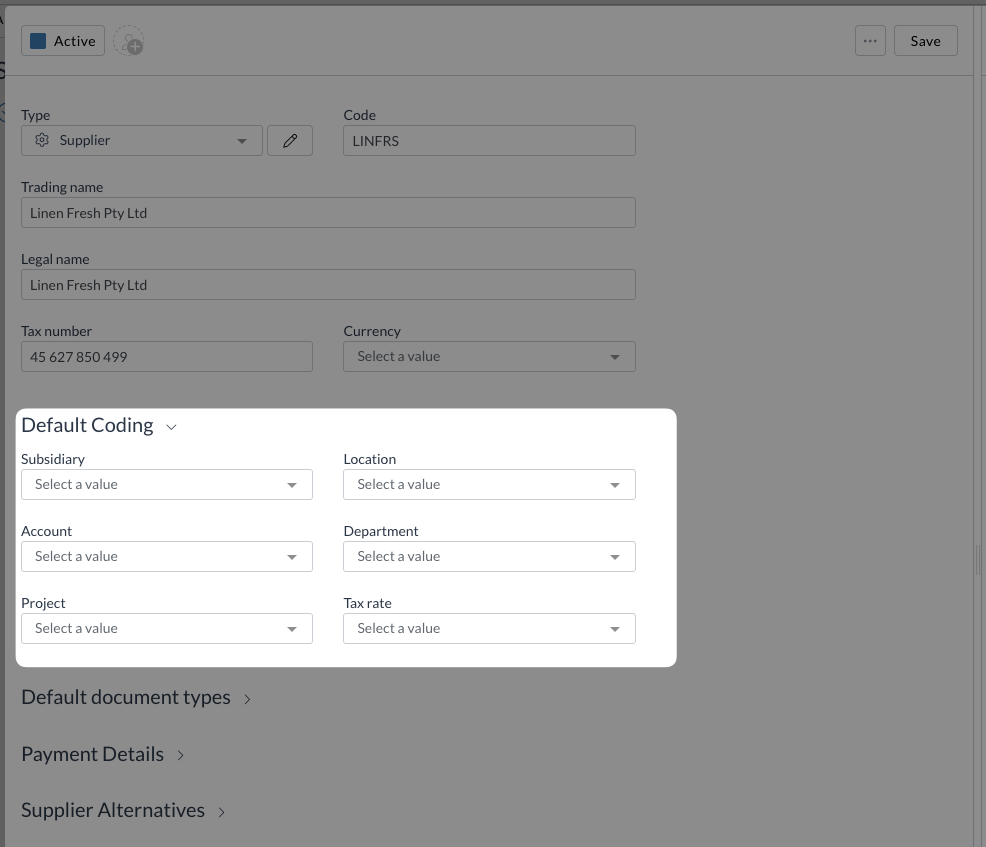Open the Currency dropdown
The height and width of the screenshot is (847, 986).
point(489,357)
